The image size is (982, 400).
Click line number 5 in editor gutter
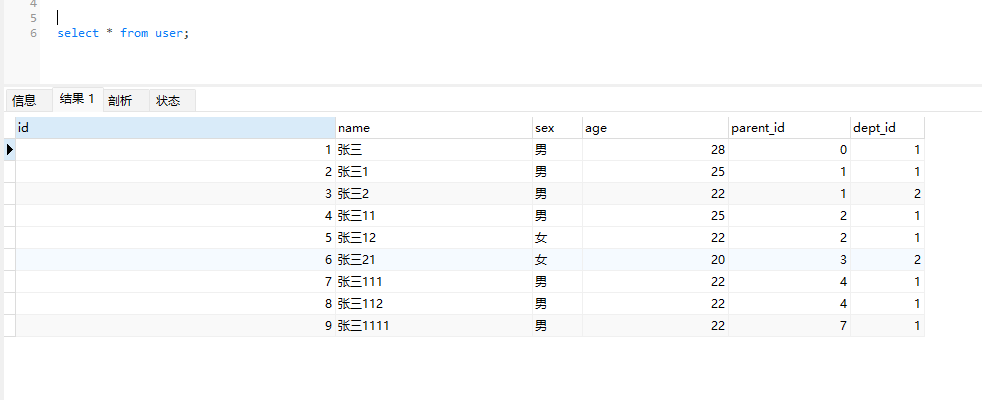pyautogui.click(x=33, y=18)
